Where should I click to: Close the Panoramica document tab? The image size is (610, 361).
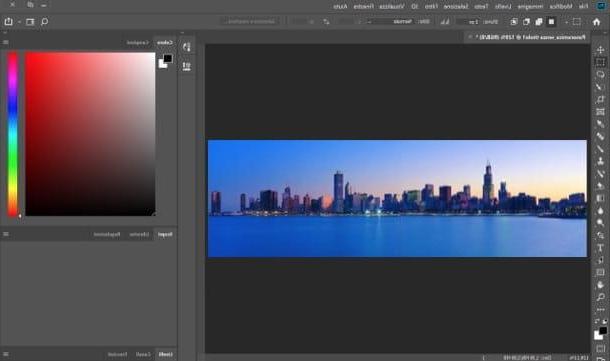[x=470, y=37]
